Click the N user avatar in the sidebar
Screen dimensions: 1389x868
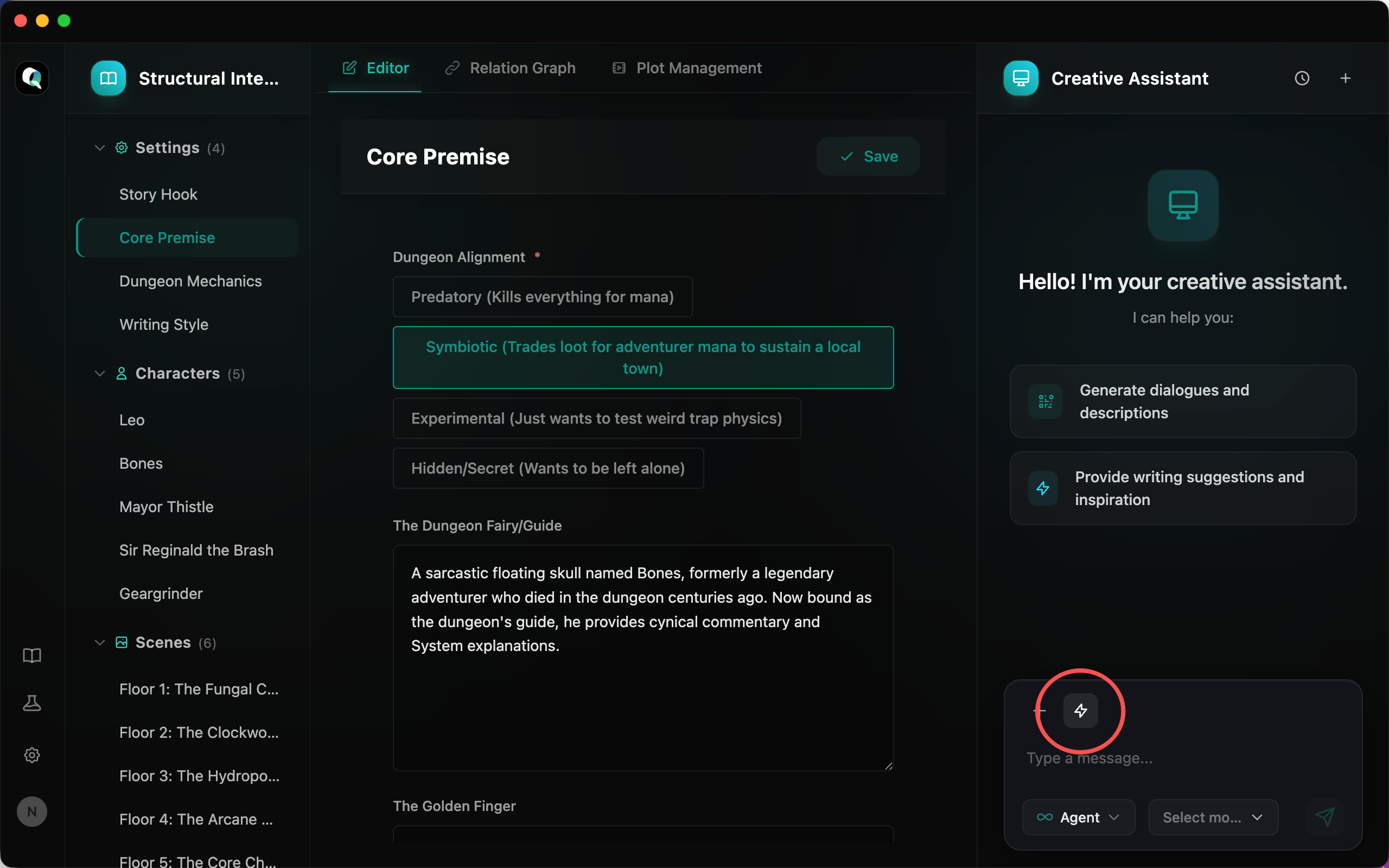(x=32, y=811)
